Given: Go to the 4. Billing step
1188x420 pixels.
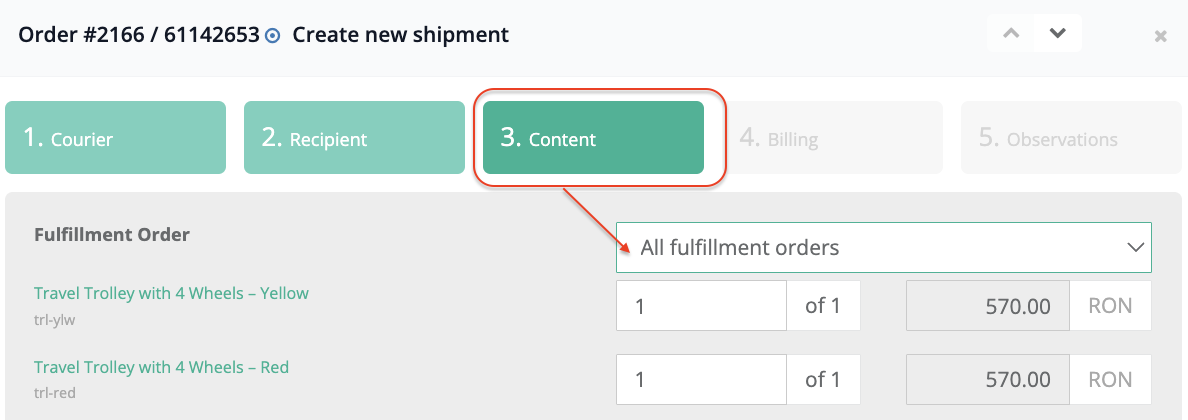Looking at the screenshot, I should coord(832,138).
